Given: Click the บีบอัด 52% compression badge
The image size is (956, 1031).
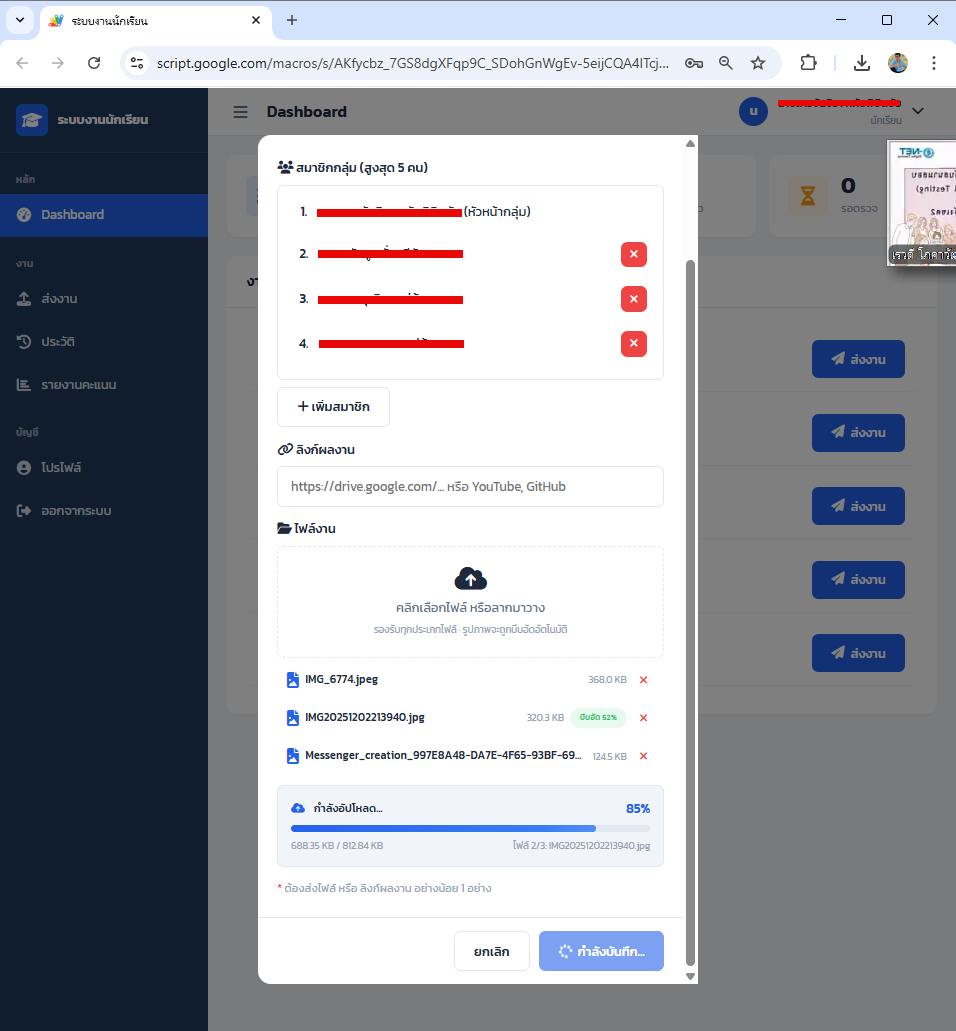Looking at the screenshot, I should point(598,717).
